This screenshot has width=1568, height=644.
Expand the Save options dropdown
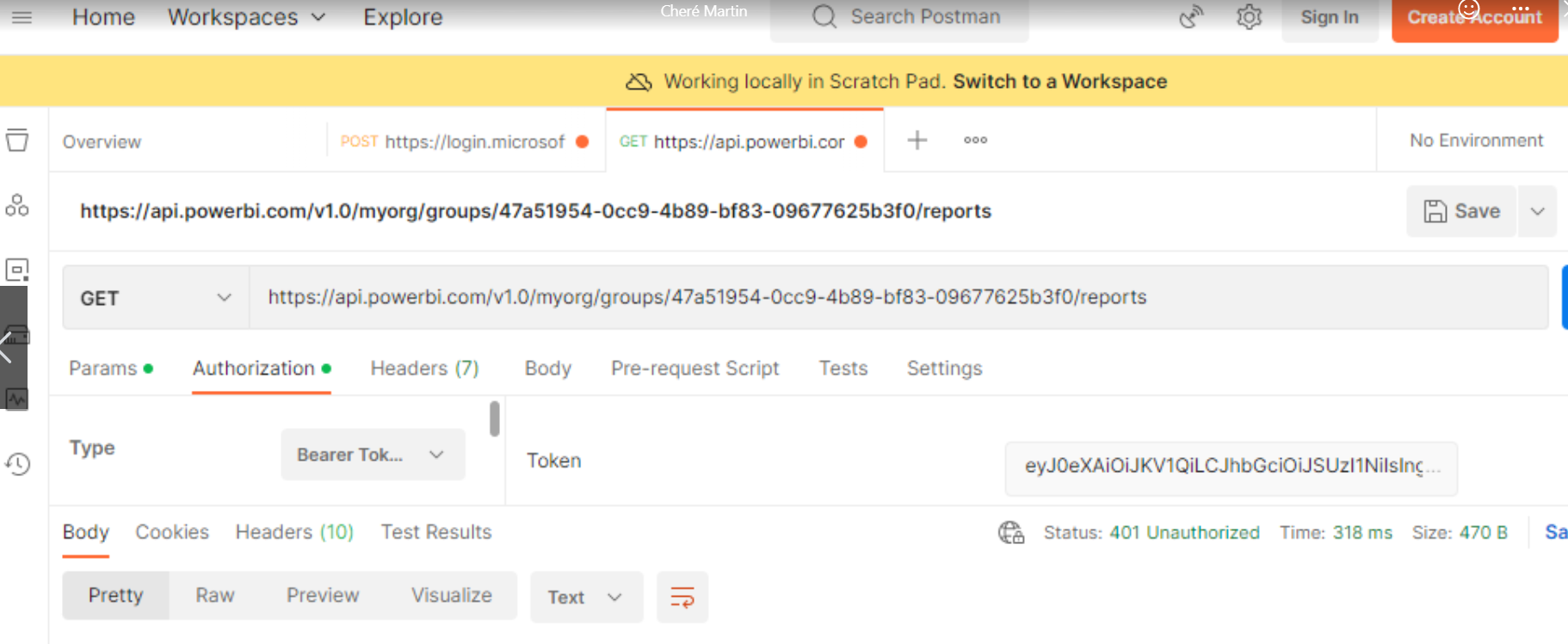point(1538,211)
